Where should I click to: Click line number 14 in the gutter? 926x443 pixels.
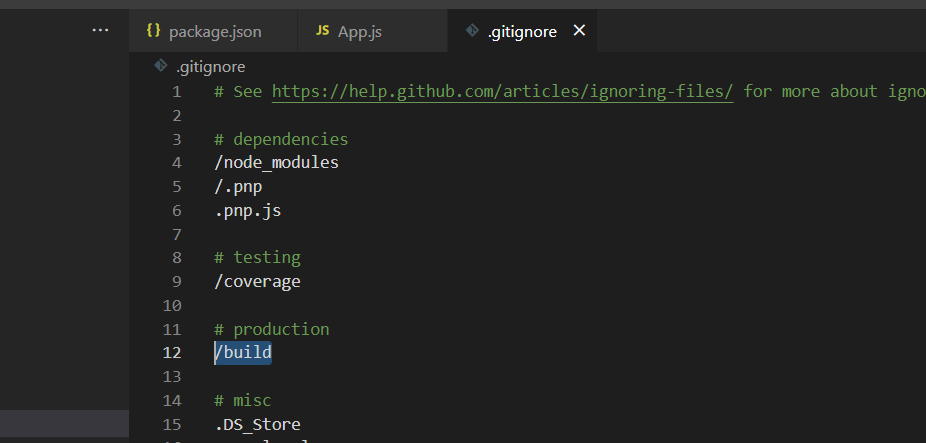pyautogui.click(x=172, y=400)
